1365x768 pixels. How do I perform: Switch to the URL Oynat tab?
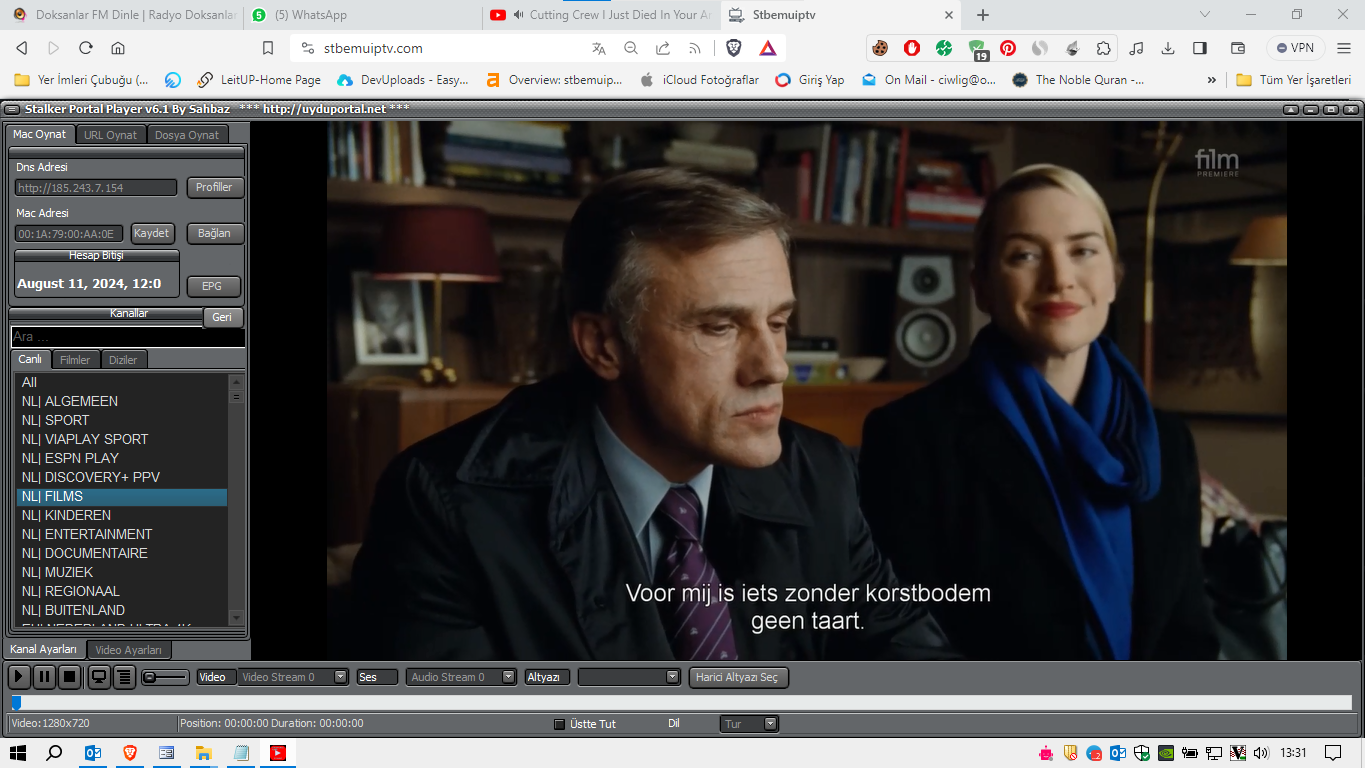111,135
